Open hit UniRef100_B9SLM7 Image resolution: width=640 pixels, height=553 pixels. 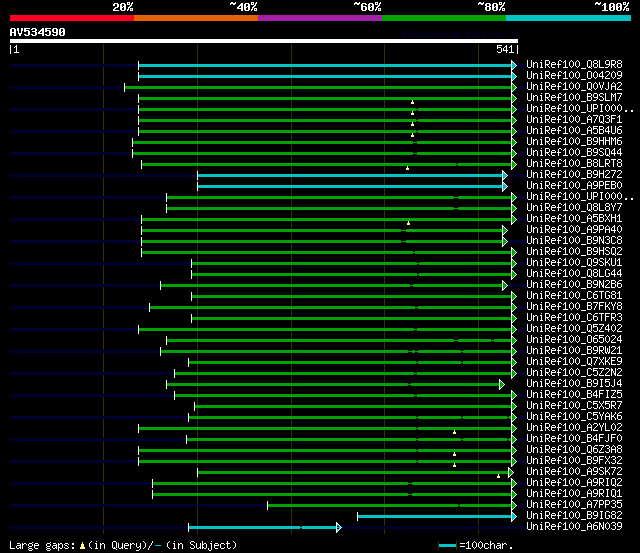tap(574, 98)
